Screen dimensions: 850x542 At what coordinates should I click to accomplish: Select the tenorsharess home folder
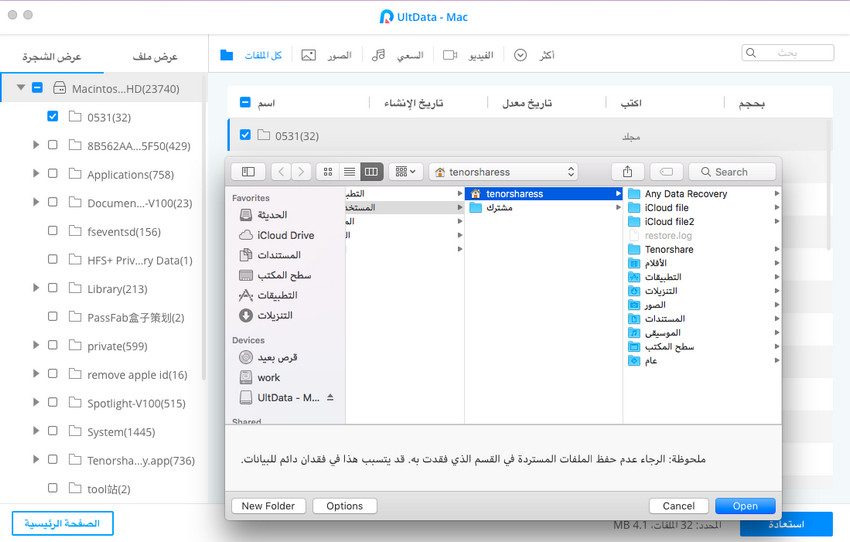[x=544, y=193]
